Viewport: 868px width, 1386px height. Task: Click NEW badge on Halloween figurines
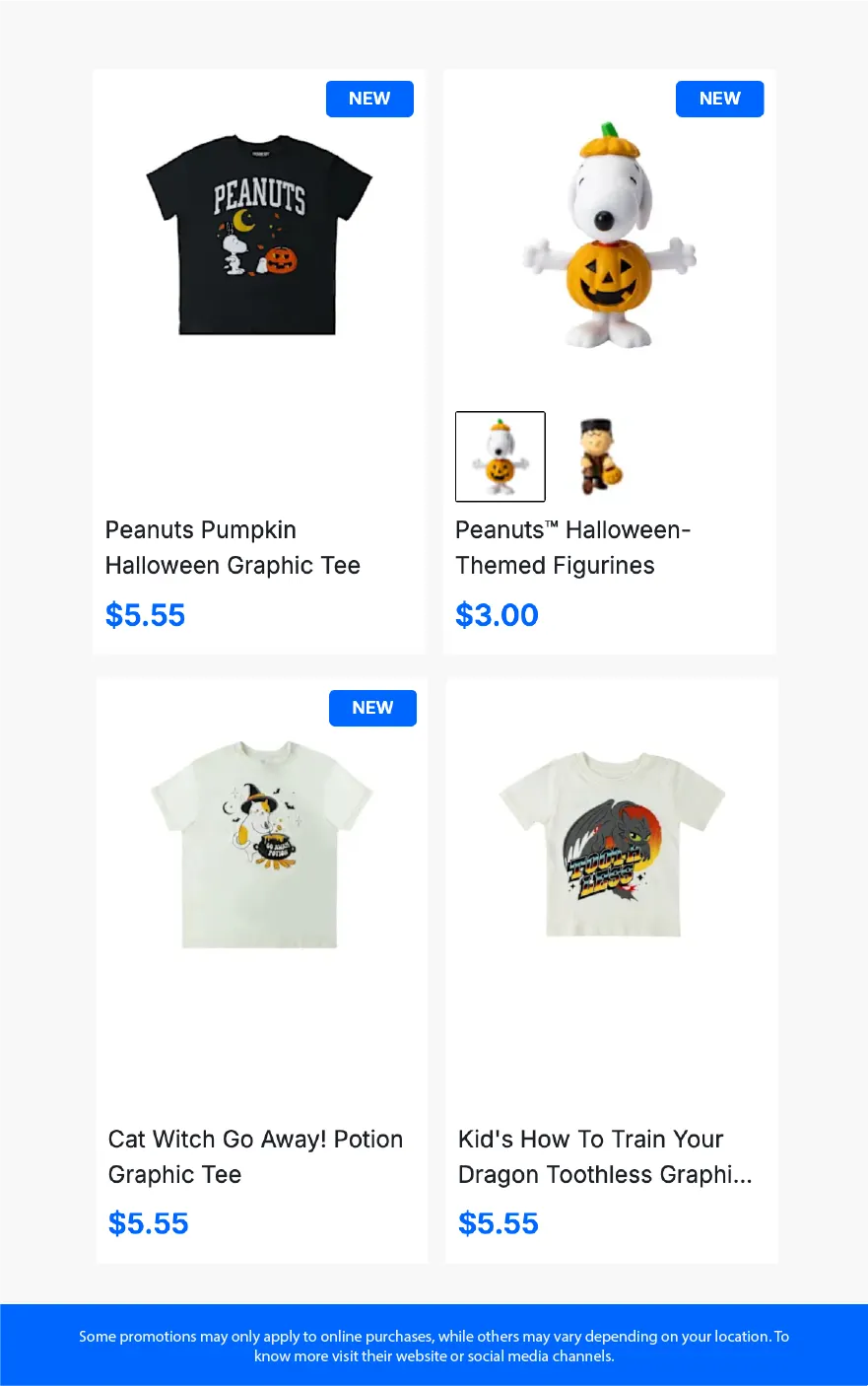719,99
